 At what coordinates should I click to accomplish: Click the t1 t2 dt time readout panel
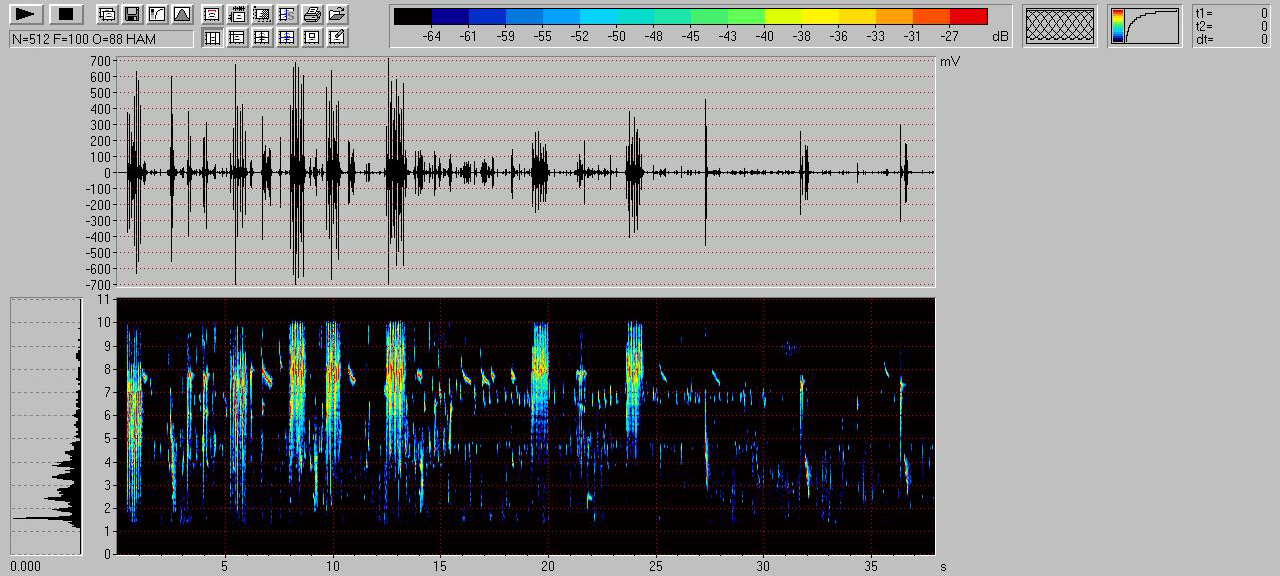point(1232,26)
